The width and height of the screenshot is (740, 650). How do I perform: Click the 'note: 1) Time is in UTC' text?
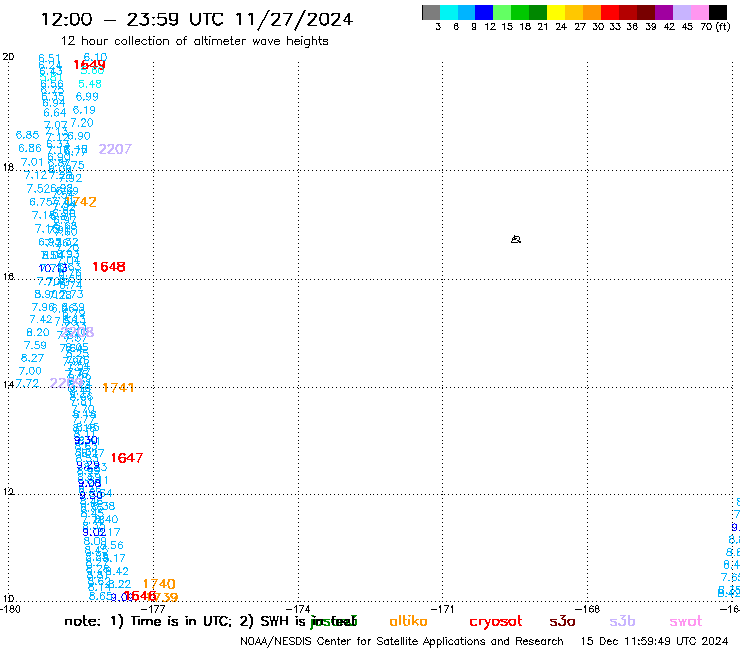[146, 621]
